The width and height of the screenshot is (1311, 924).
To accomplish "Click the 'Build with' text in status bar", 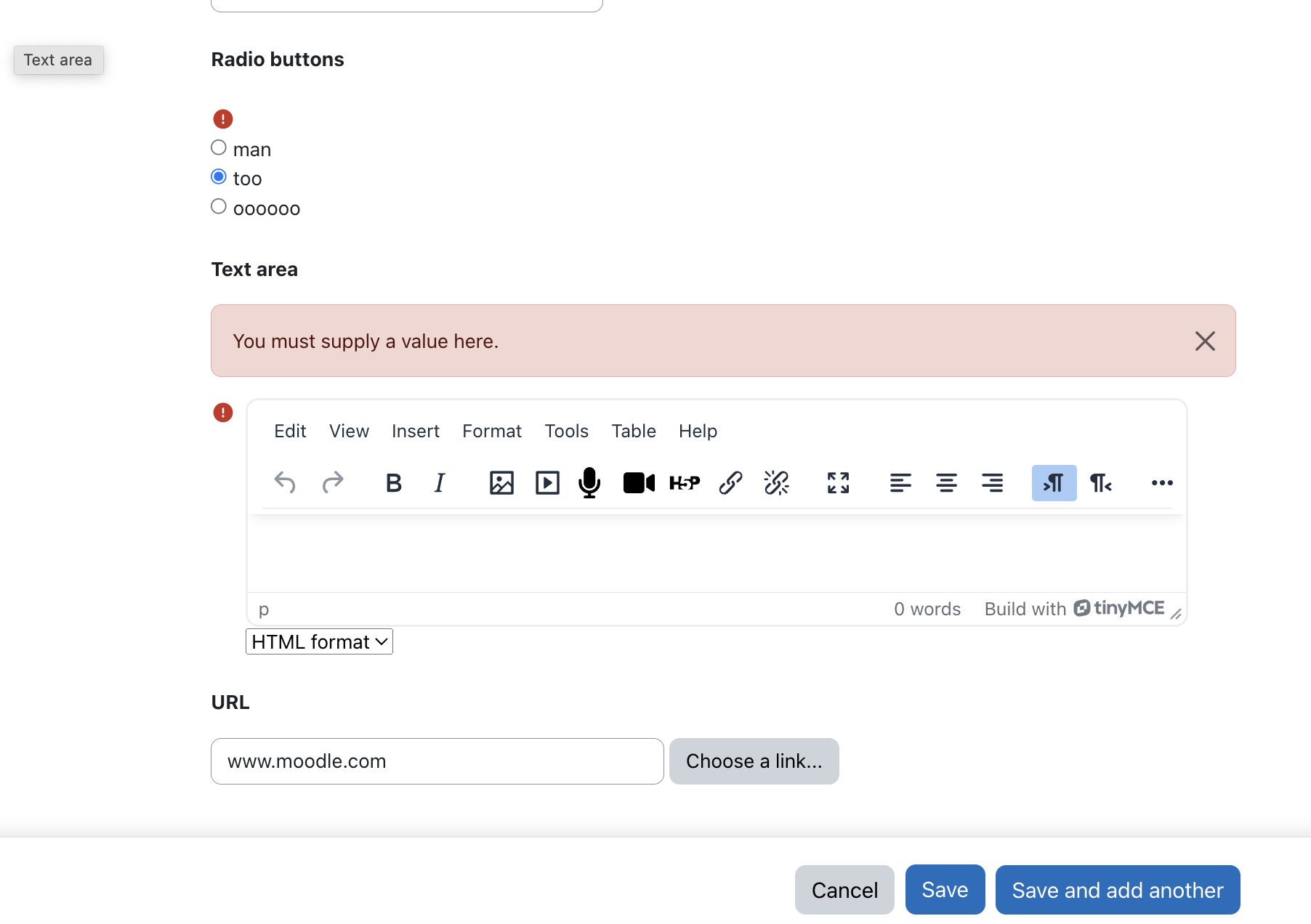I will (x=1025, y=609).
